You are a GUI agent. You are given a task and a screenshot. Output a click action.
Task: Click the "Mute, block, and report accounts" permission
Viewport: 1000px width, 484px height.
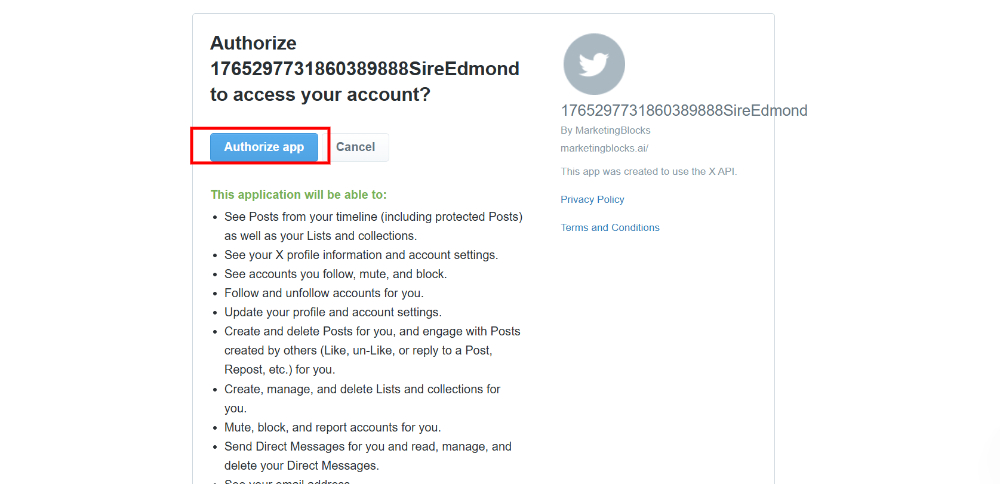tap(332, 427)
